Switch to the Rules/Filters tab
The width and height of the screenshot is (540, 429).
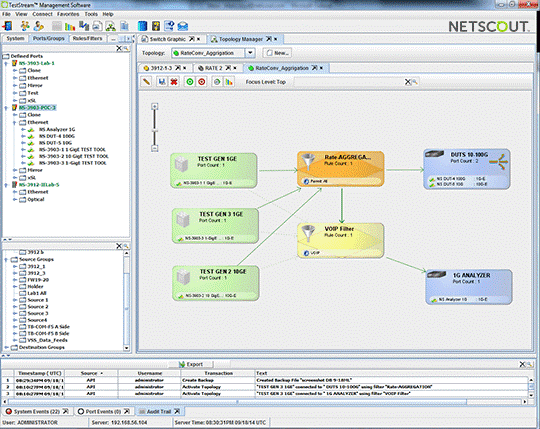pos(87,39)
